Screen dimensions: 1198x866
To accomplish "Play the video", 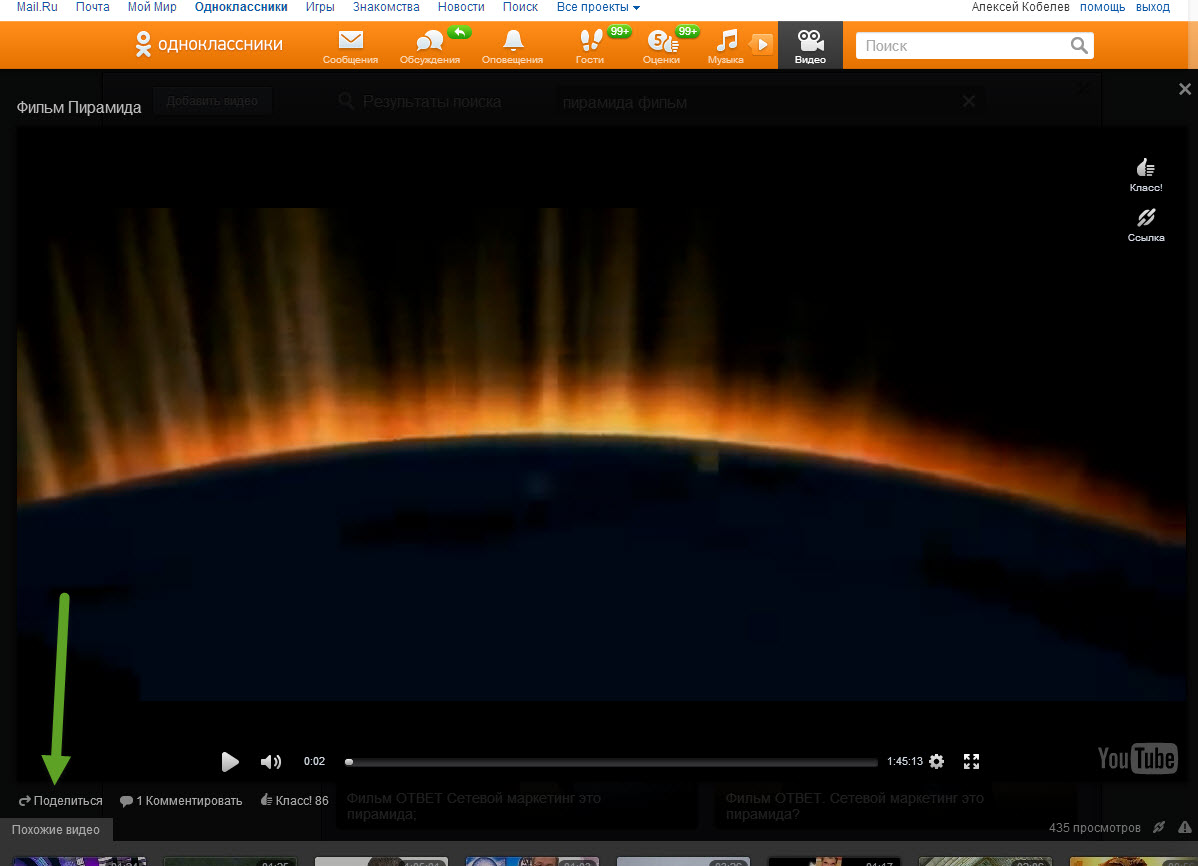I will click(229, 761).
